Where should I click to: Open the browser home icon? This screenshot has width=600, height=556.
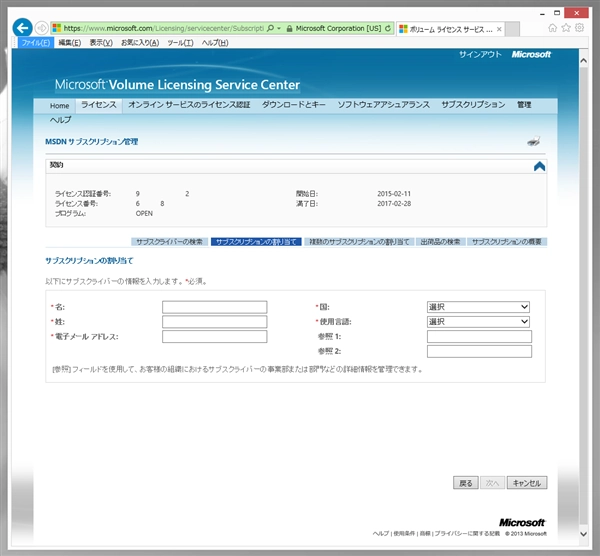552,28
